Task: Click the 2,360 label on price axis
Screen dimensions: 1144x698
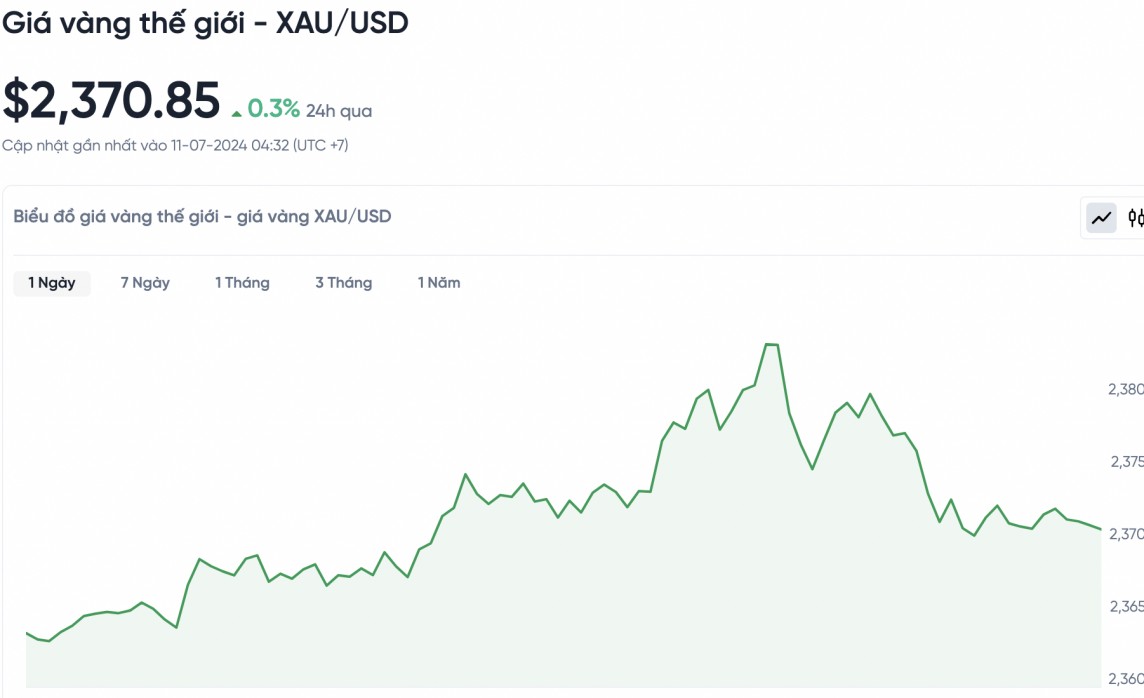Action: (1126, 680)
